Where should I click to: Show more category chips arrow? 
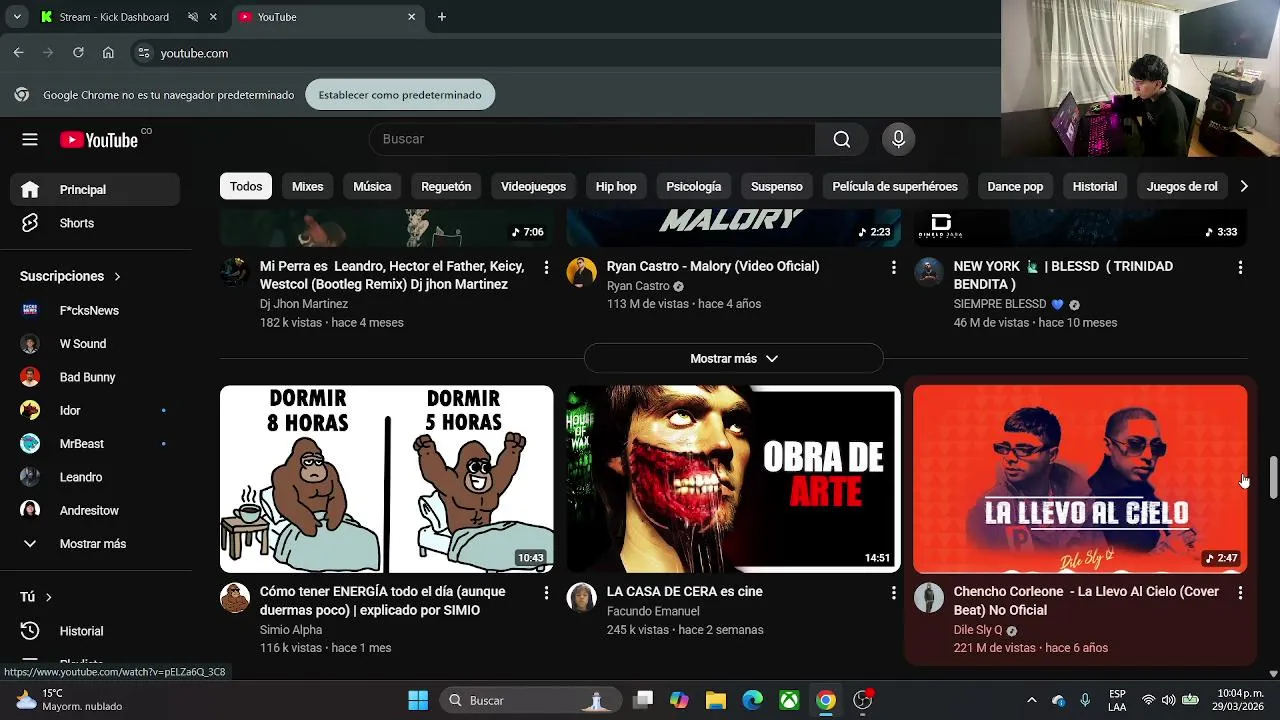pyautogui.click(x=1244, y=187)
